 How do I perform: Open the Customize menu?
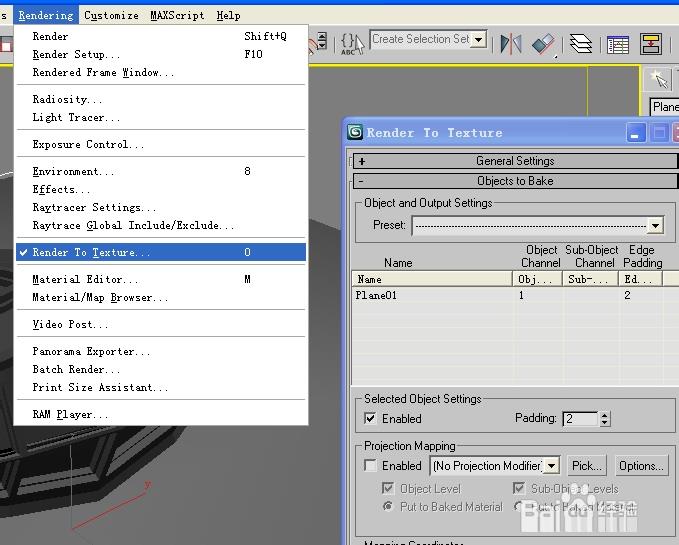click(x=111, y=16)
